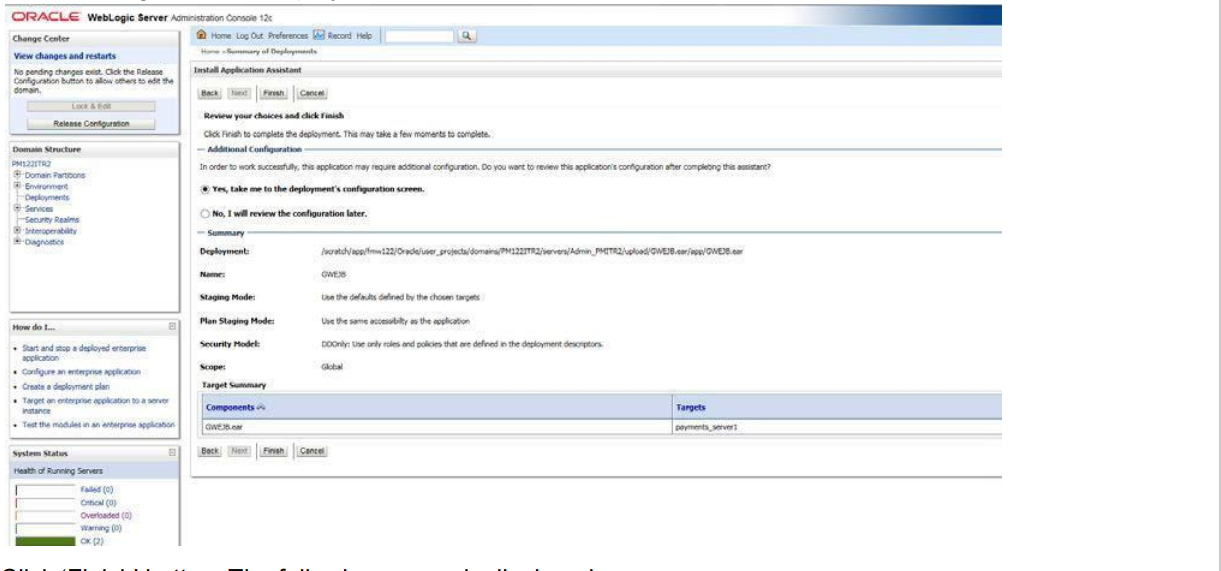The width and height of the screenshot is (1221, 571).
Task: Click the Home house icon in toolbar
Action: click(x=200, y=36)
